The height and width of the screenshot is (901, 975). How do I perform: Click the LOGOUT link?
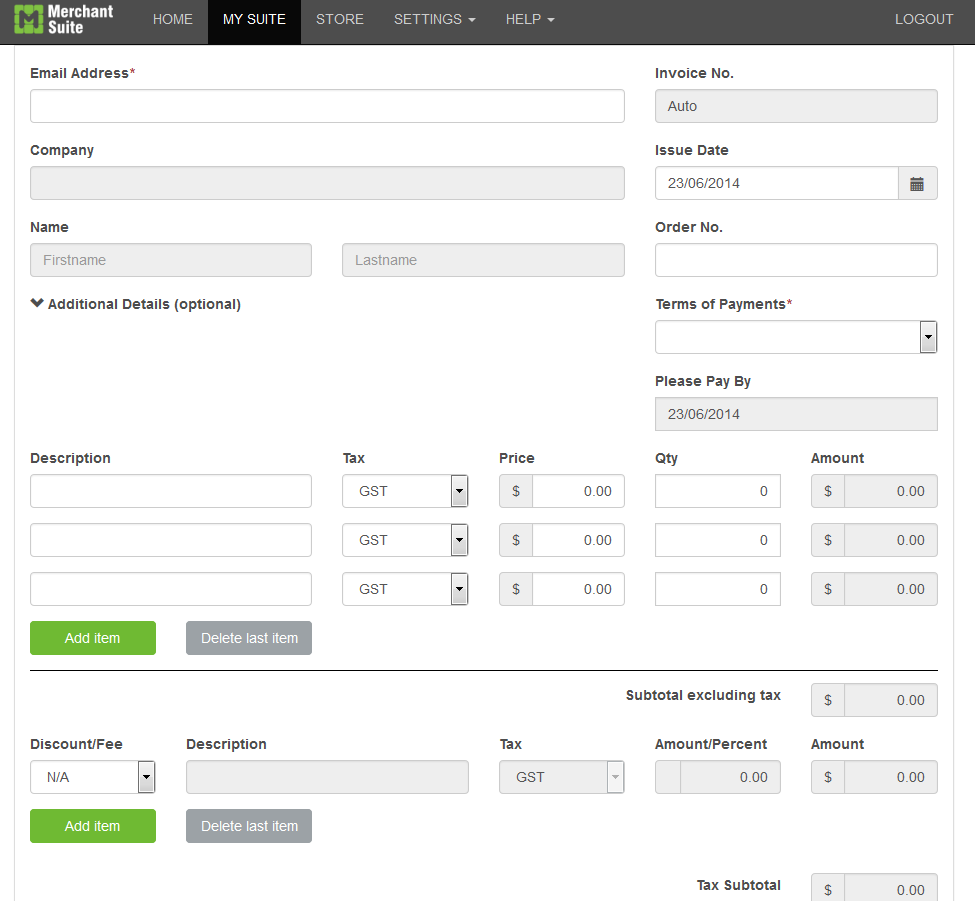point(924,19)
